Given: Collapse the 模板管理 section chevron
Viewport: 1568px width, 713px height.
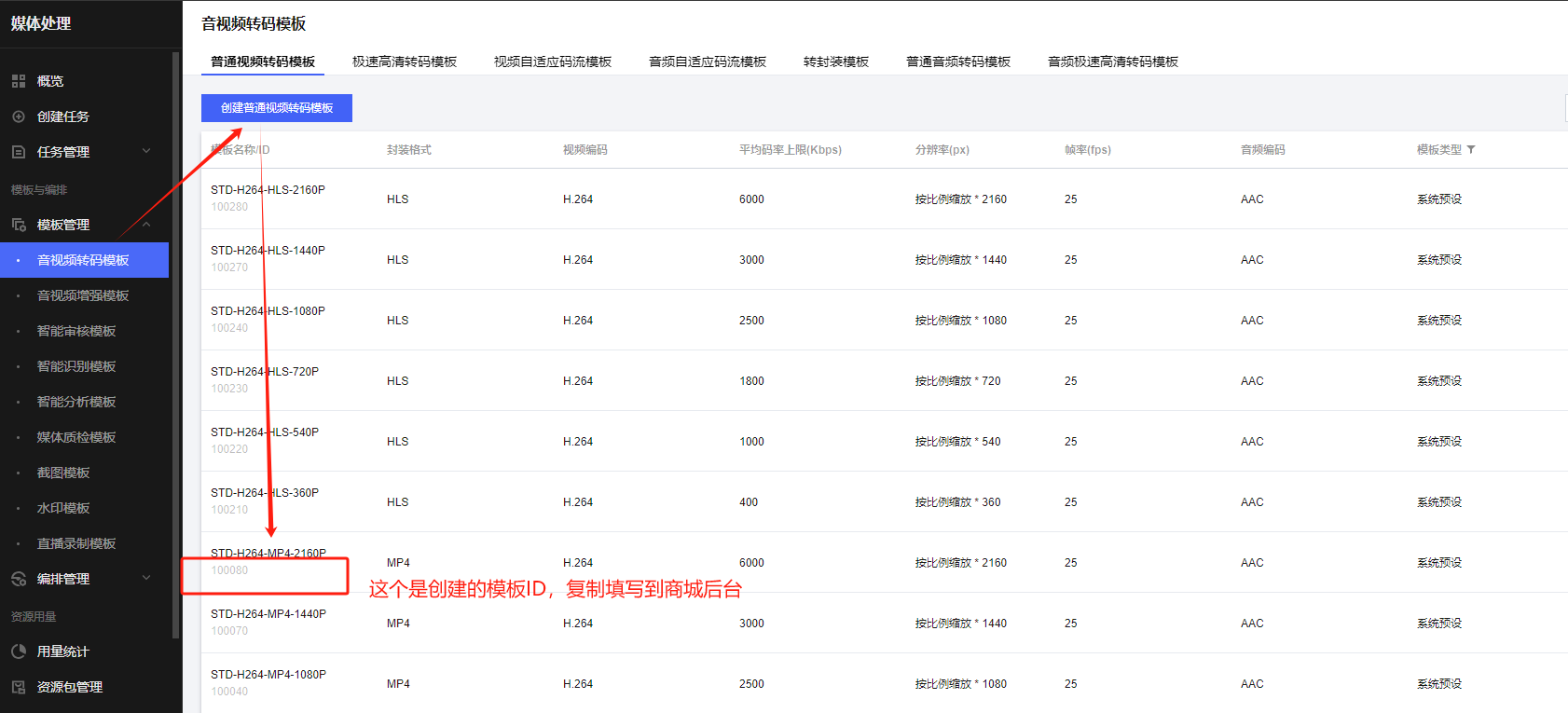Looking at the screenshot, I should [146, 225].
